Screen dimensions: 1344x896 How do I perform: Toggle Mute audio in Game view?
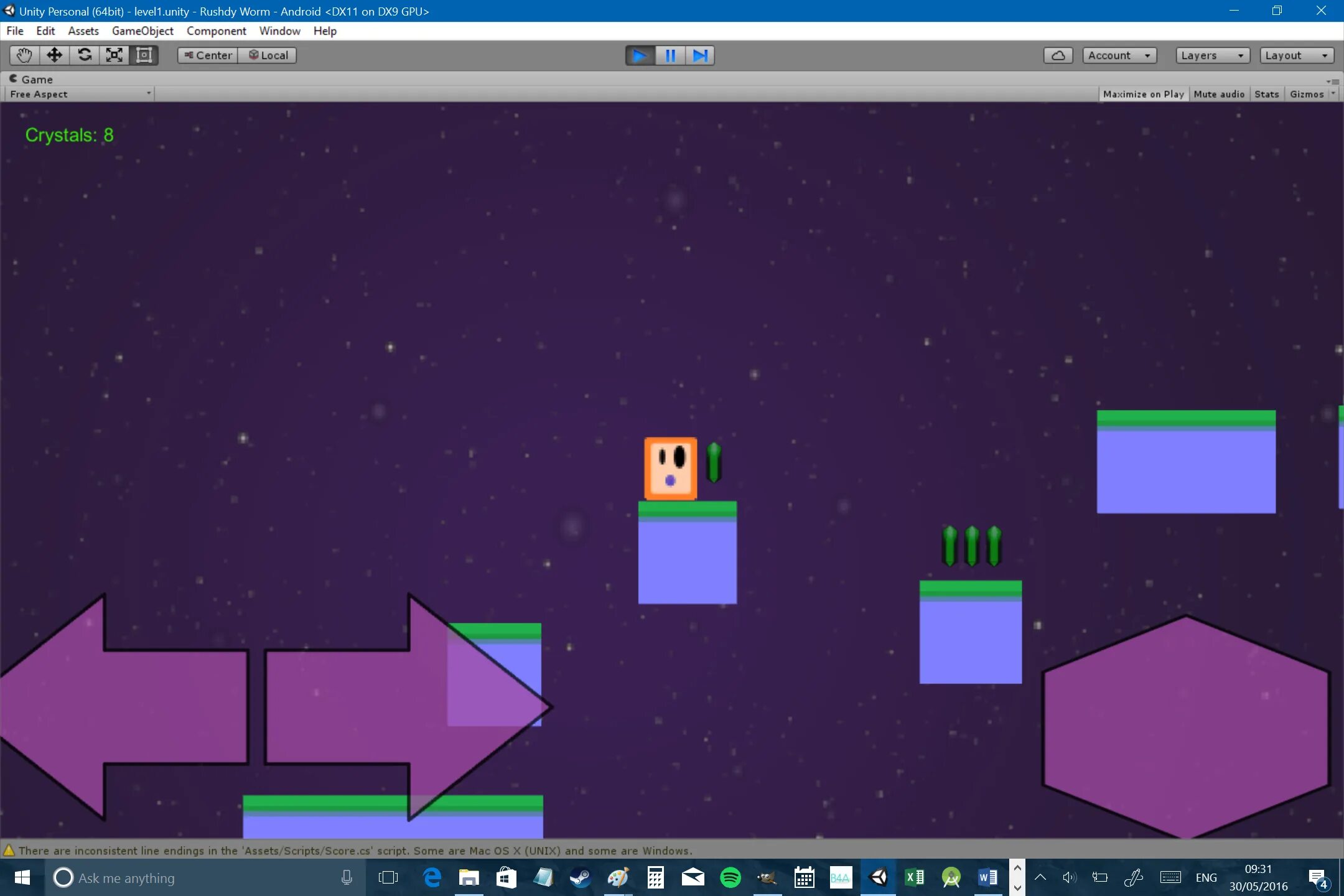tap(1218, 94)
